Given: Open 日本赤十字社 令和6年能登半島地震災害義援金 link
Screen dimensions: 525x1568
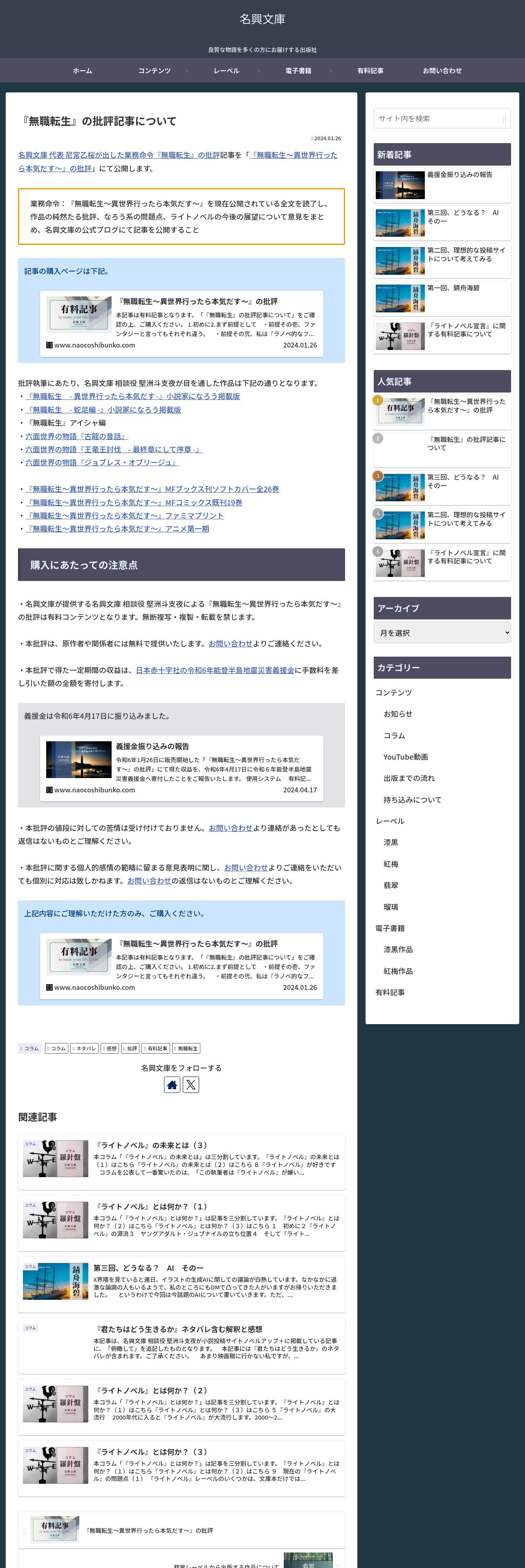Looking at the screenshot, I should coord(215,670).
